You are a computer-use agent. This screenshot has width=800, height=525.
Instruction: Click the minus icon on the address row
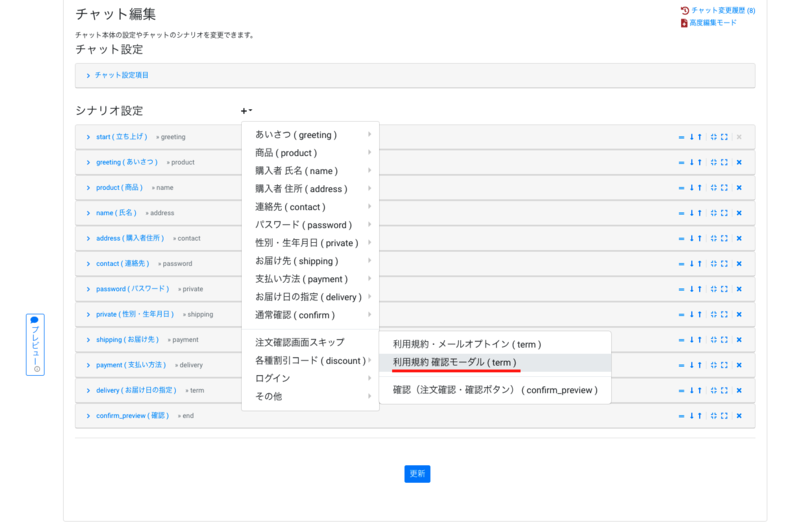[x=681, y=238]
